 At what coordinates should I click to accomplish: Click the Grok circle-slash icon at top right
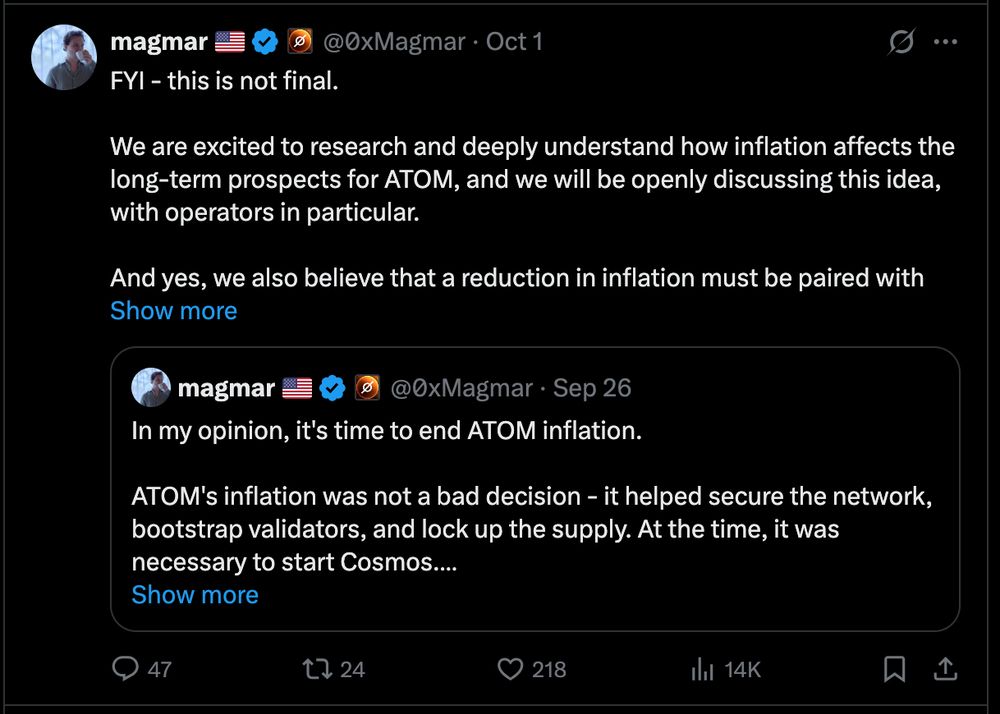900,42
